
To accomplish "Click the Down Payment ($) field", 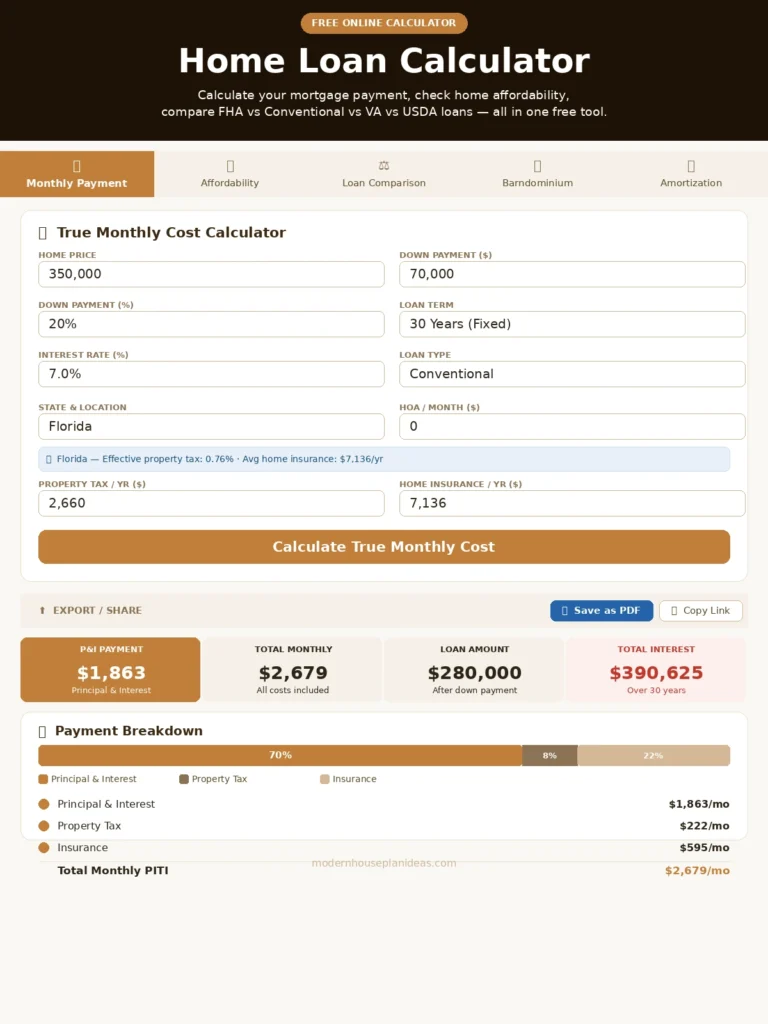I will pyautogui.click(x=572, y=274).
